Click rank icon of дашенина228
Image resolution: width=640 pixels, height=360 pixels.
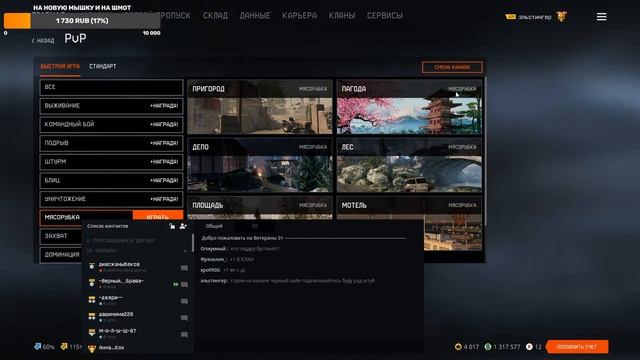point(92,316)
